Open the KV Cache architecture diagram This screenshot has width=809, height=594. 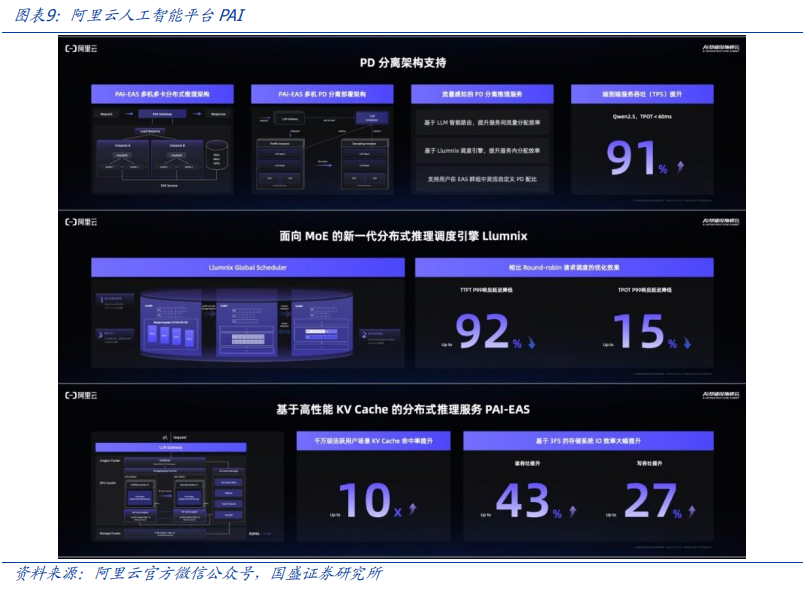pyautogui.click(x=187, y=486)
